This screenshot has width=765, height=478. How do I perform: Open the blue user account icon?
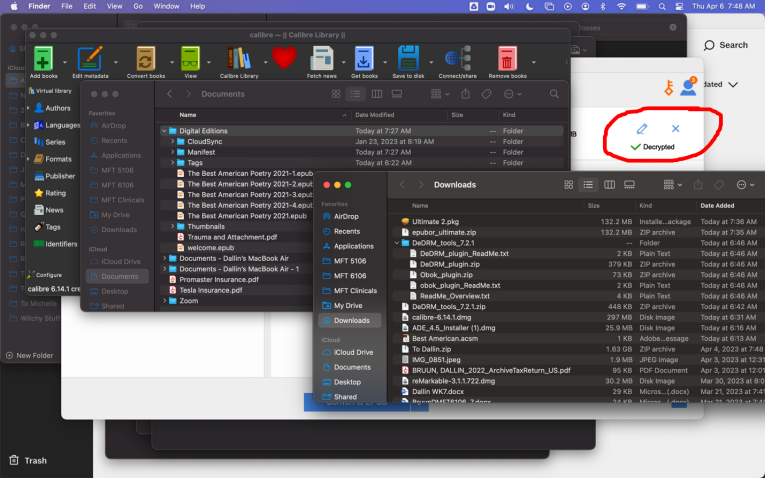coord(688,87)
